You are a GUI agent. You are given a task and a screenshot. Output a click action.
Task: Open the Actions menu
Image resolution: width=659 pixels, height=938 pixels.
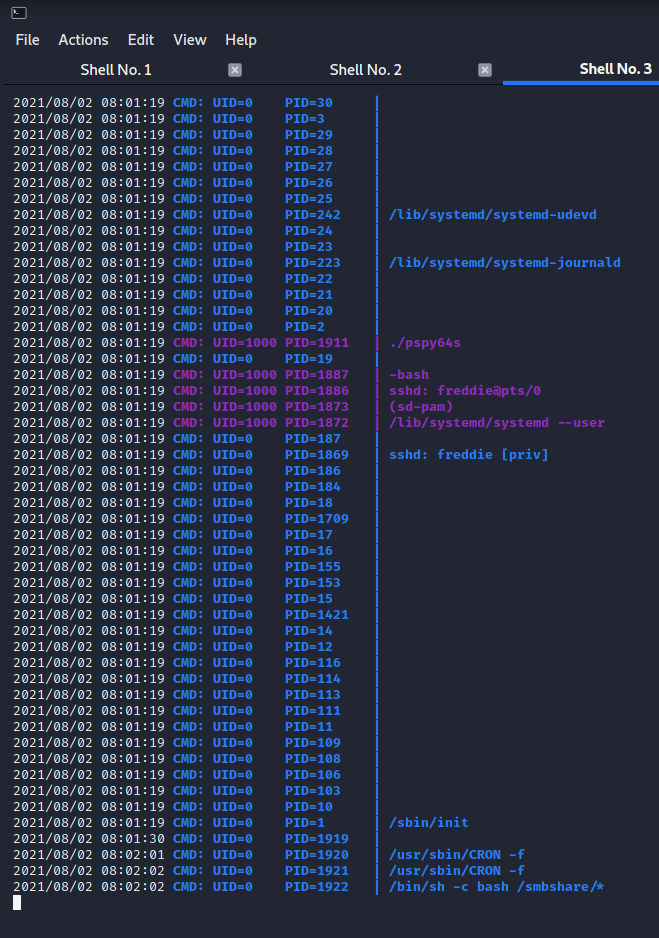[x=83, y=40]
